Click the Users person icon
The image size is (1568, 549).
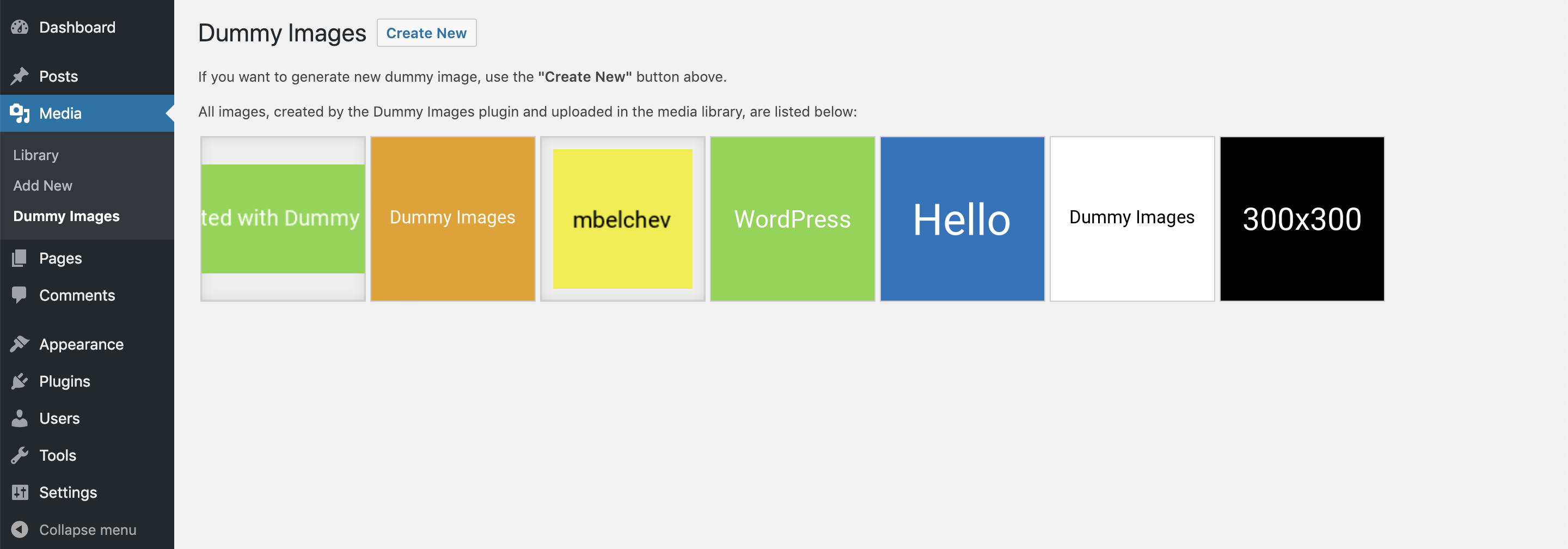click(20, 419)
